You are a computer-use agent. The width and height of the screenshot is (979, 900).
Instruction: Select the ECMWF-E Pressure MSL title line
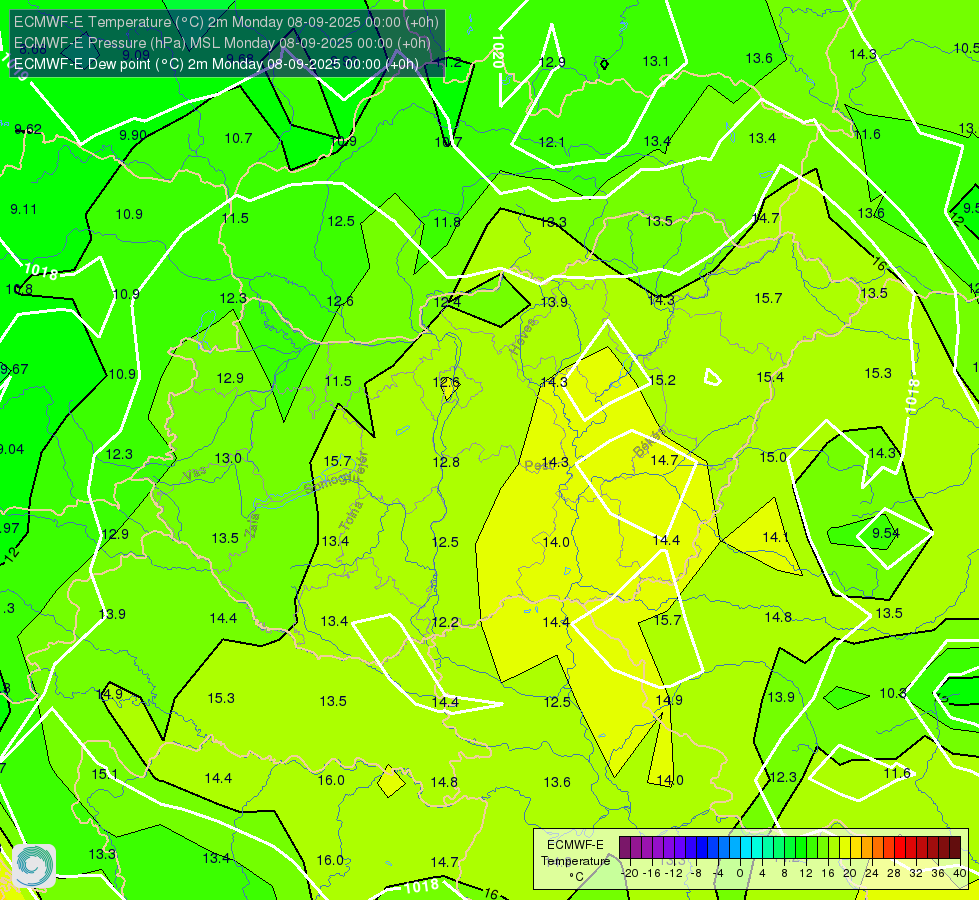click(x=222, y=43)
